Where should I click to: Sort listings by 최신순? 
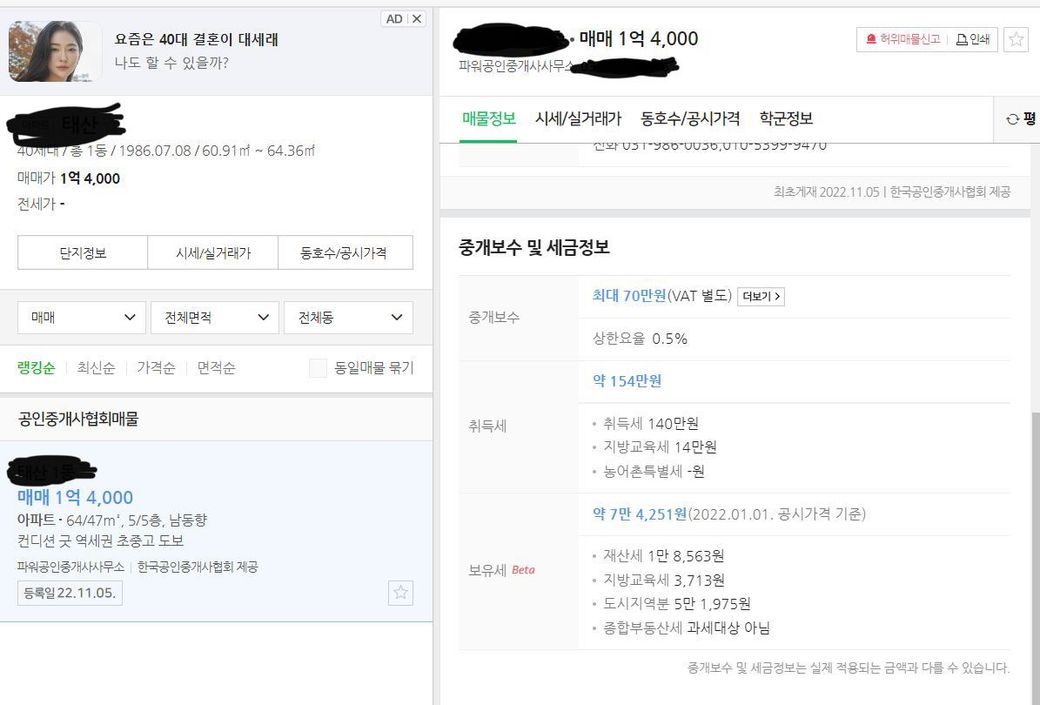click(x=96, y=368)
